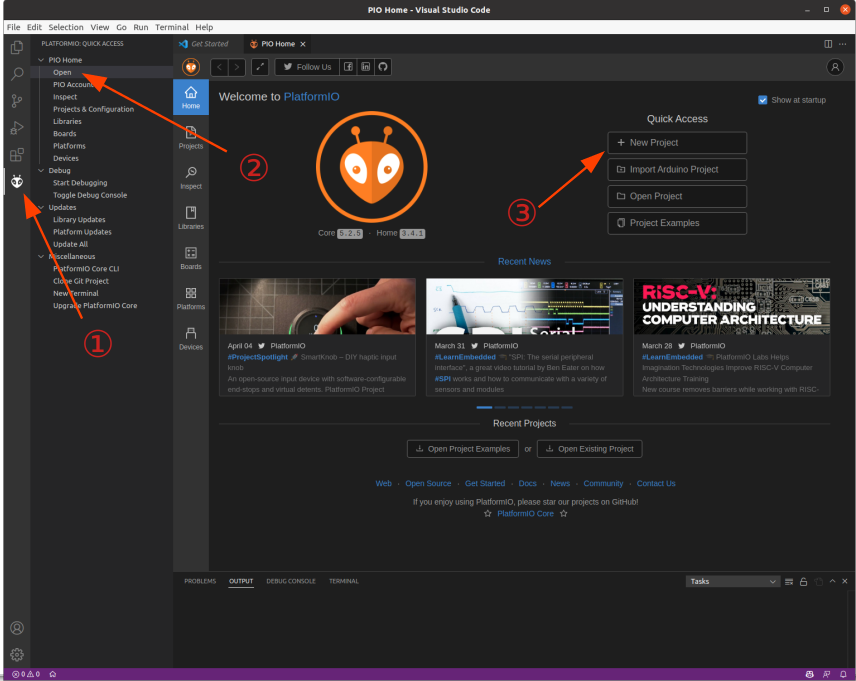
Task: Open the Community footer link
Action: 603,483
